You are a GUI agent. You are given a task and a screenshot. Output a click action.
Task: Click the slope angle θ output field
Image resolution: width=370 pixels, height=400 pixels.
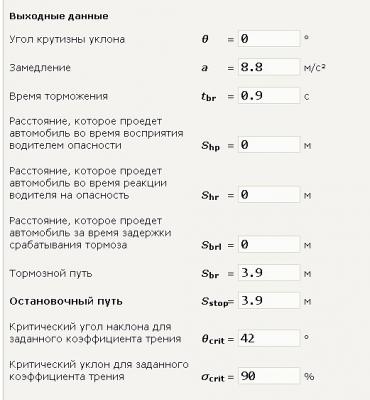[x=269, y=39]
